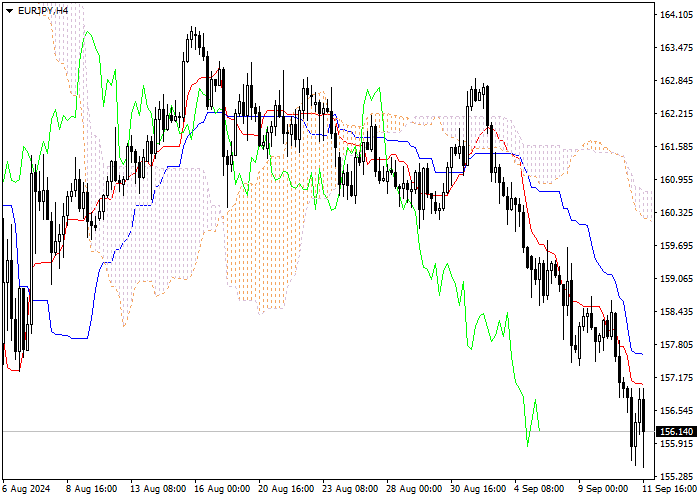
Task: Click the 162.215 price axis label
Action: 676,114
